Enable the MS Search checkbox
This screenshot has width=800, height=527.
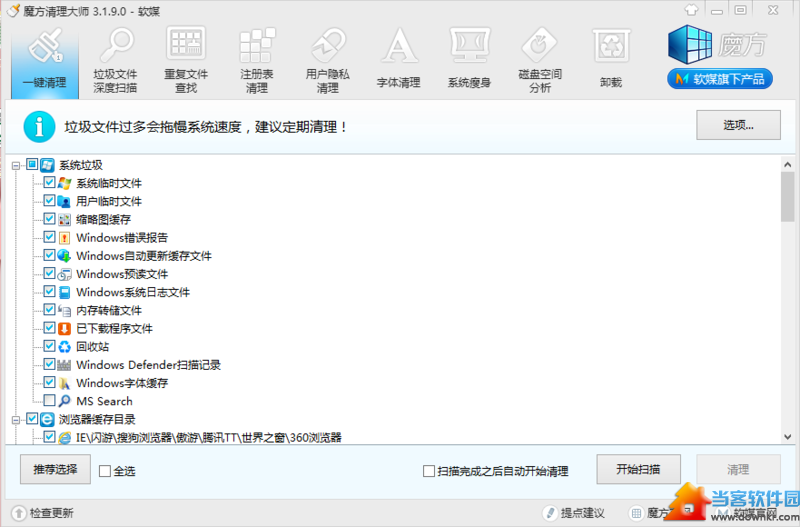(49, 400)
